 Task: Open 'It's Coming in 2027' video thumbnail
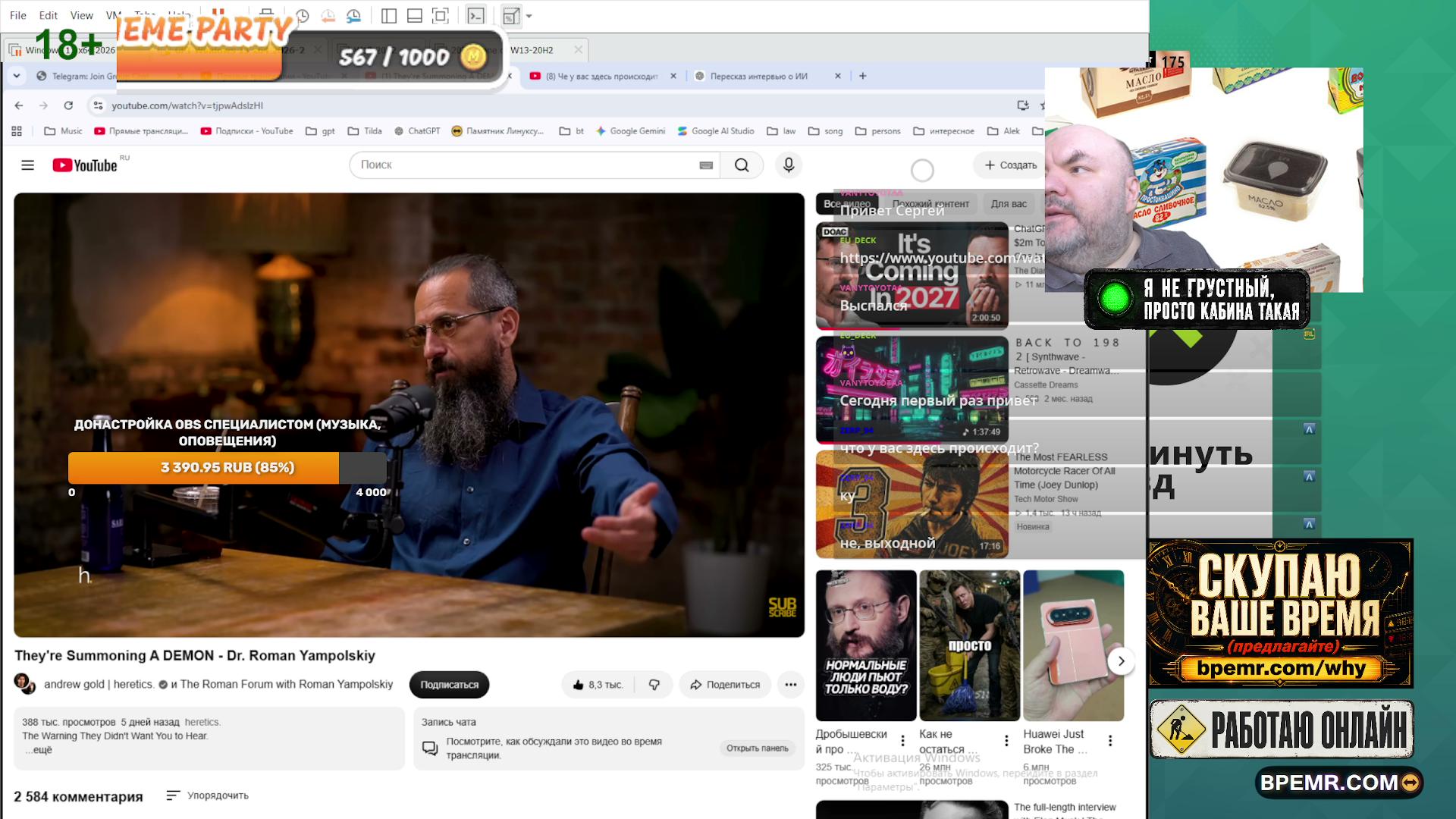912,275
